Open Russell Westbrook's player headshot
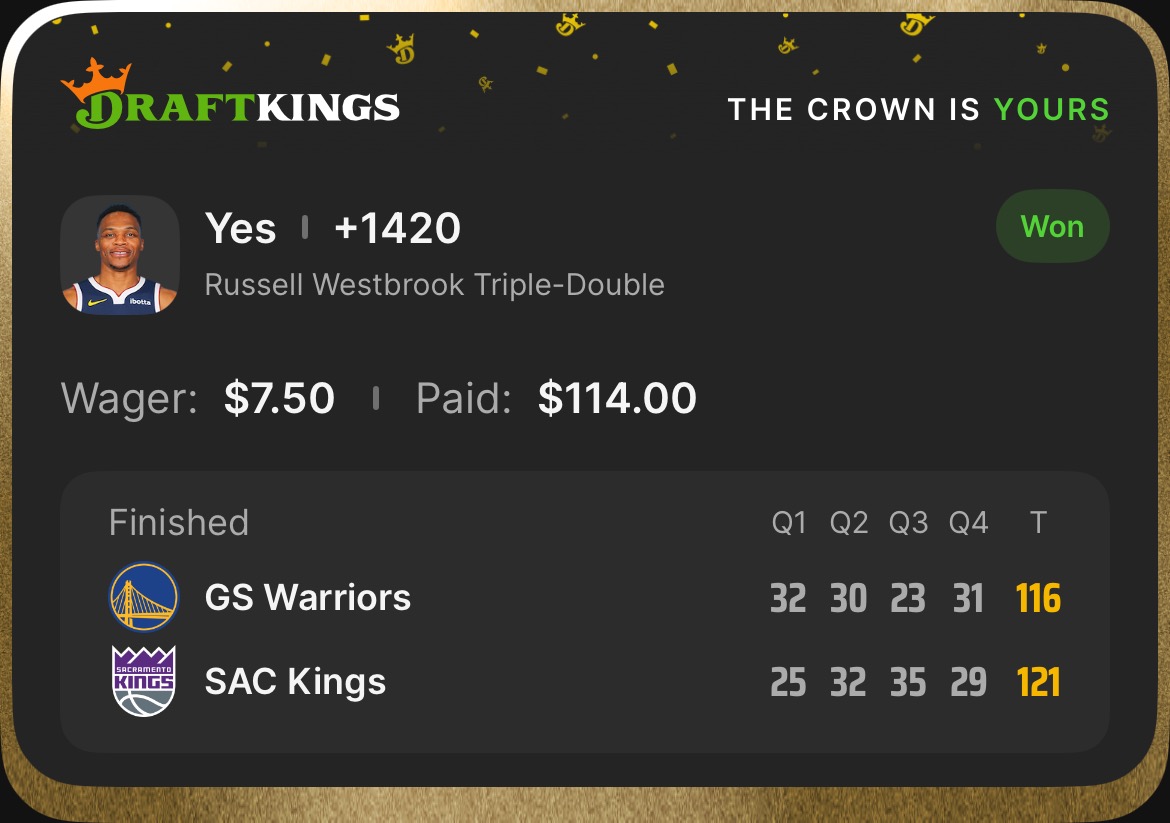1170x823 pixels. [120, 255]
